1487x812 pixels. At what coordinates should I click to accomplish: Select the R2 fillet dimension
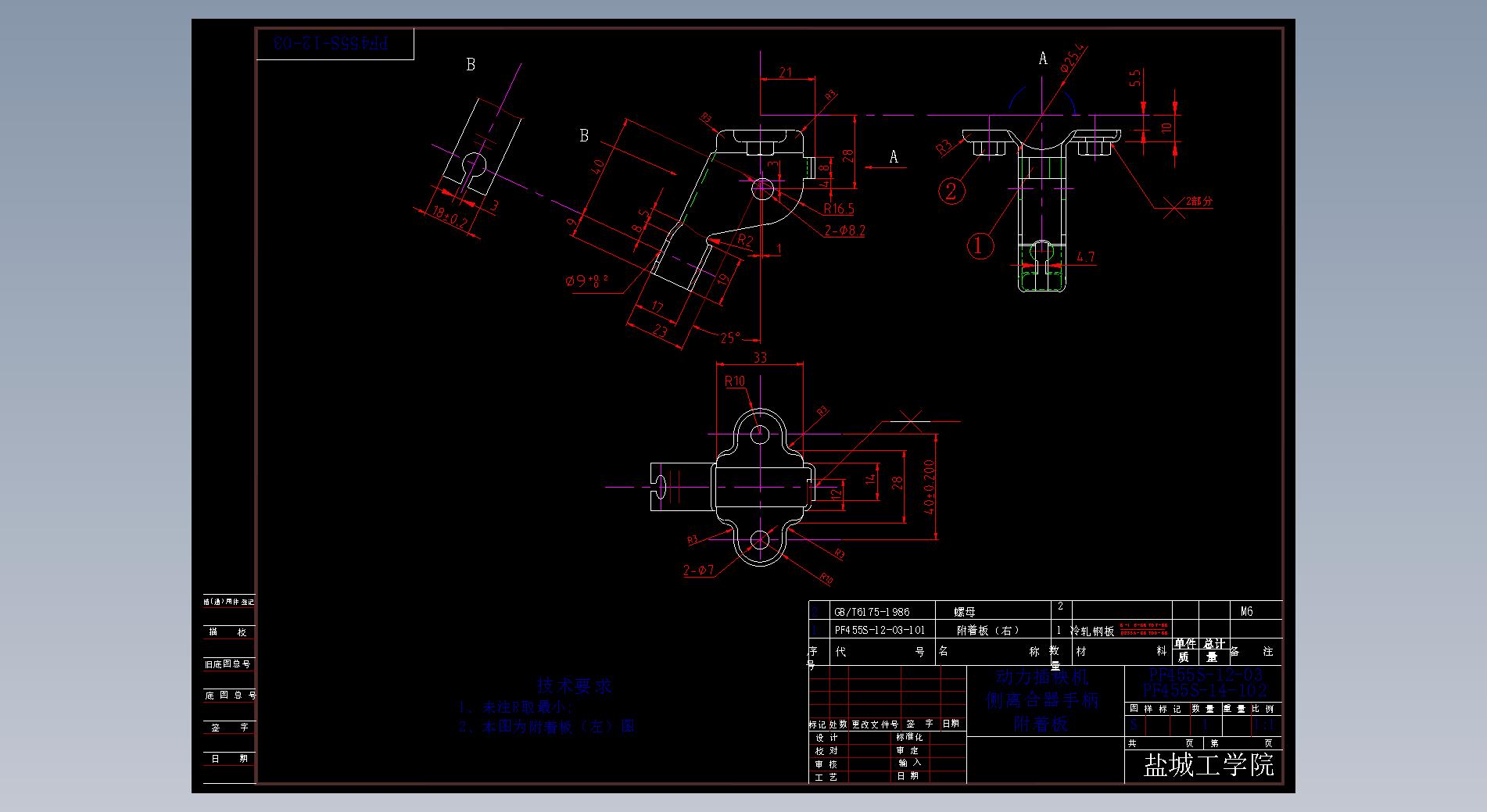pos(745,241)
